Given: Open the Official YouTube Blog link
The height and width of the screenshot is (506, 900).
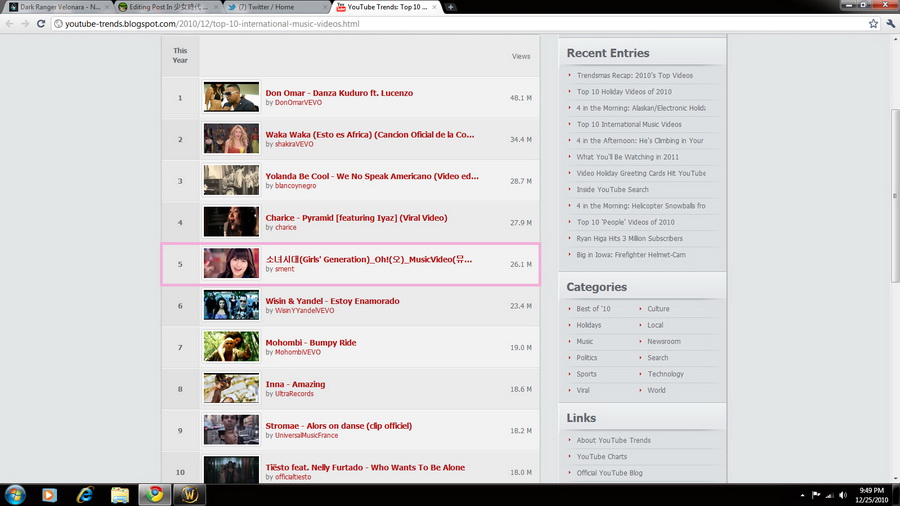Looking at the screenshot, I should (x=609, y=473).
